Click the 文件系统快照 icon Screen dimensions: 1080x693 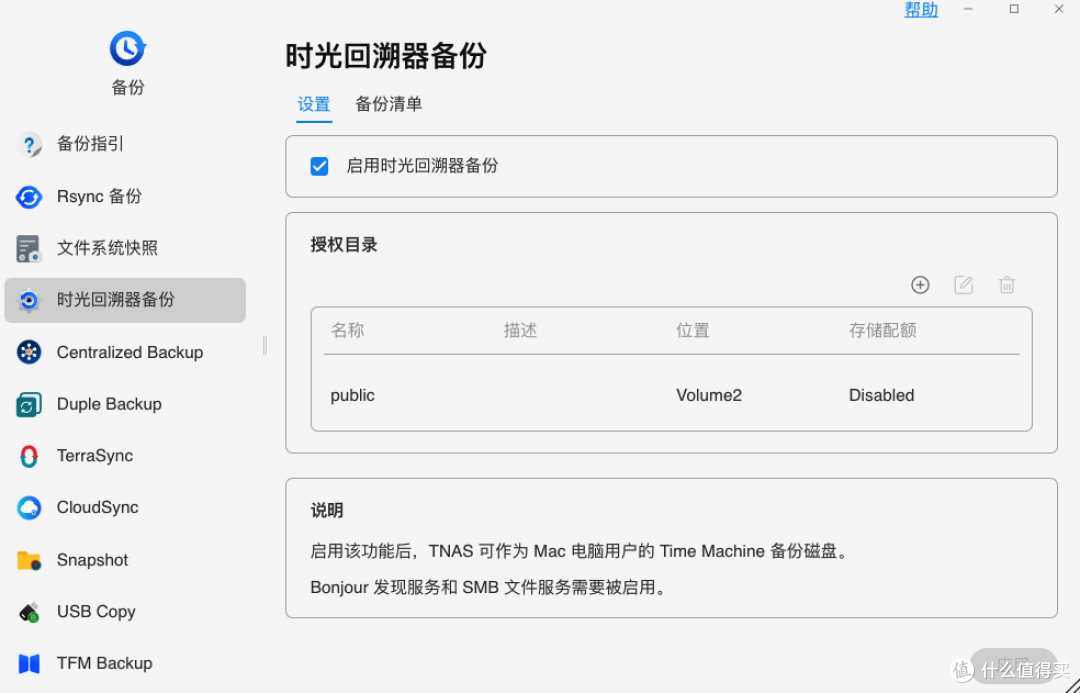(x=29, y=249)
